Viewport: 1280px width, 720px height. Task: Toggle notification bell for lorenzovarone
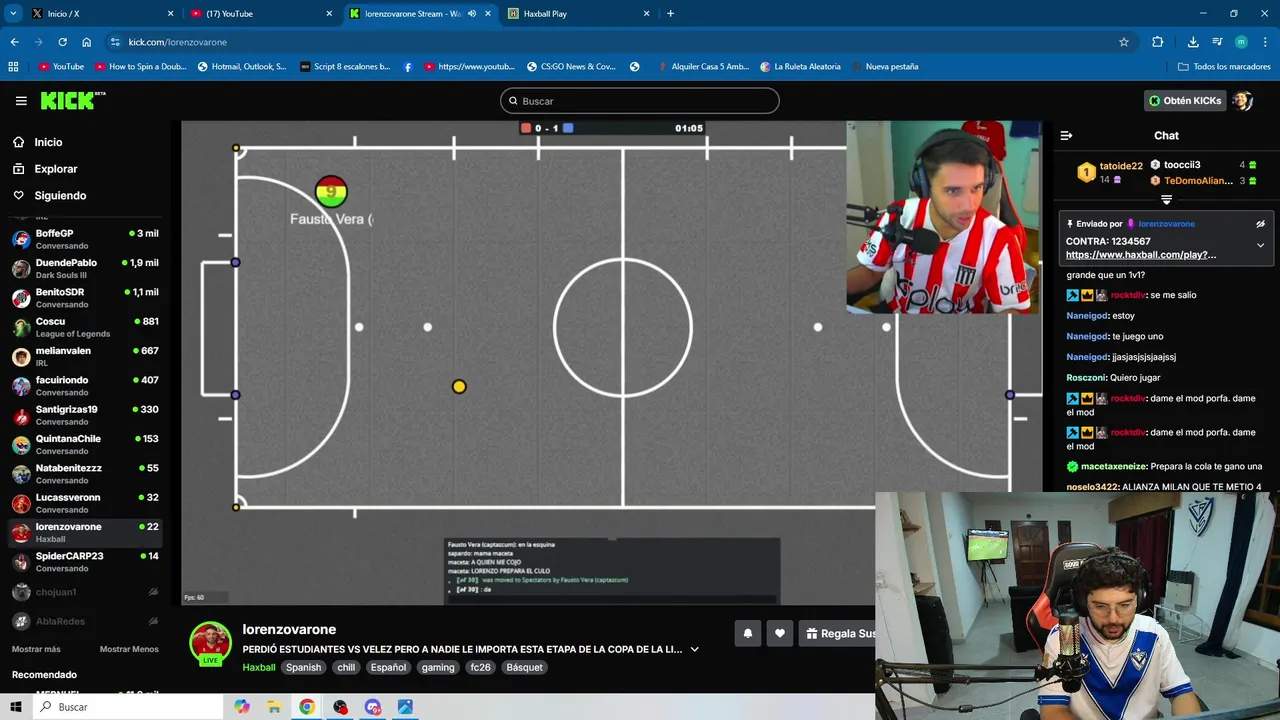coord(747,633)
